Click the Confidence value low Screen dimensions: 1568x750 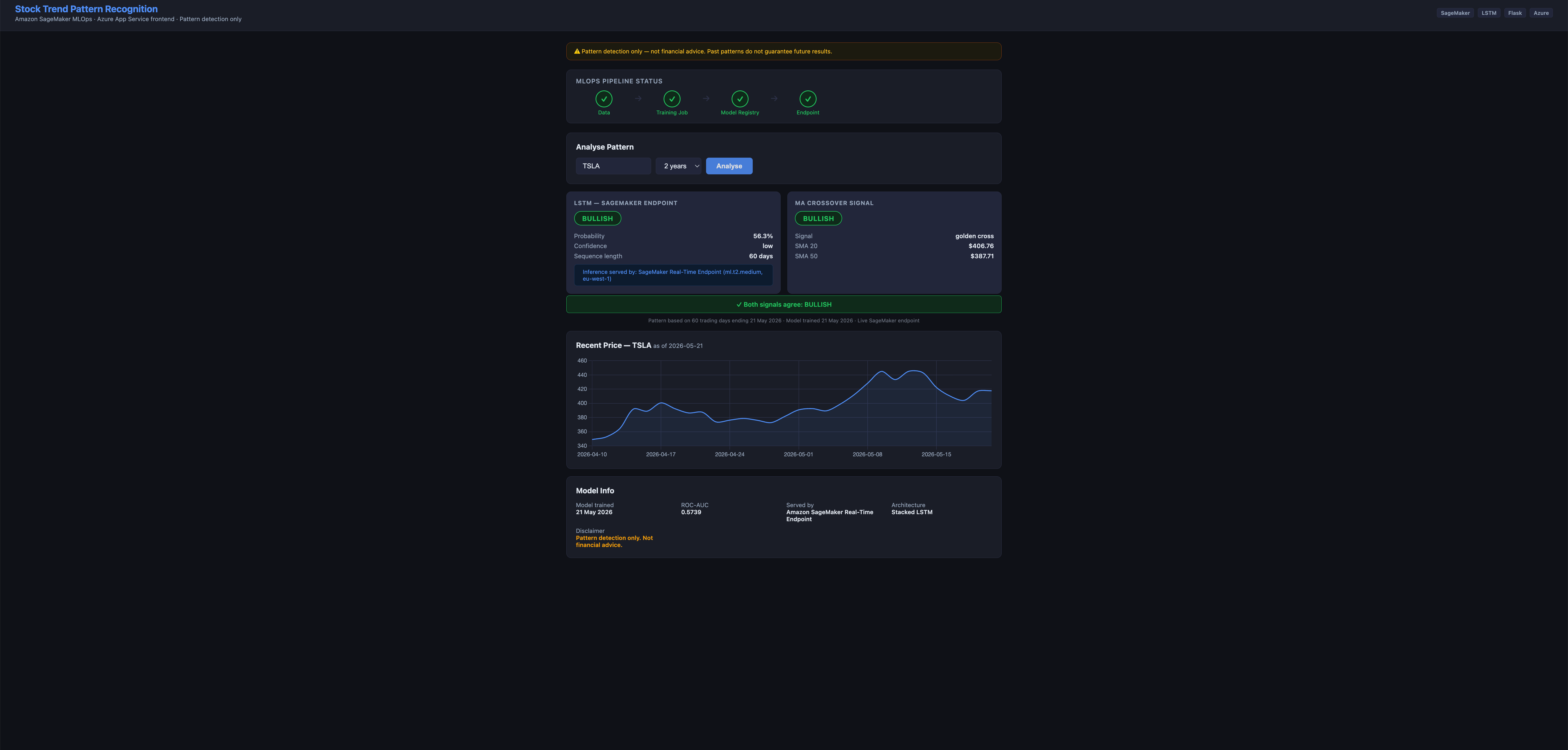point(768,246)
